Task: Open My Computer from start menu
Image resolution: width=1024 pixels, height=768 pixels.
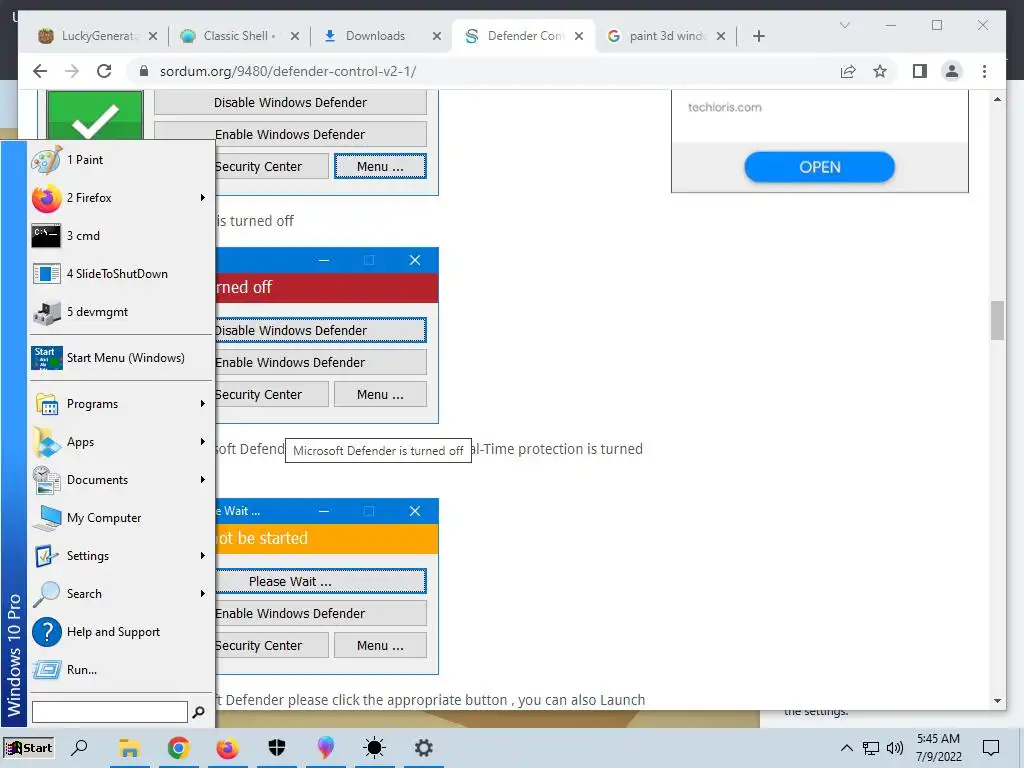Action: (121, 518)
